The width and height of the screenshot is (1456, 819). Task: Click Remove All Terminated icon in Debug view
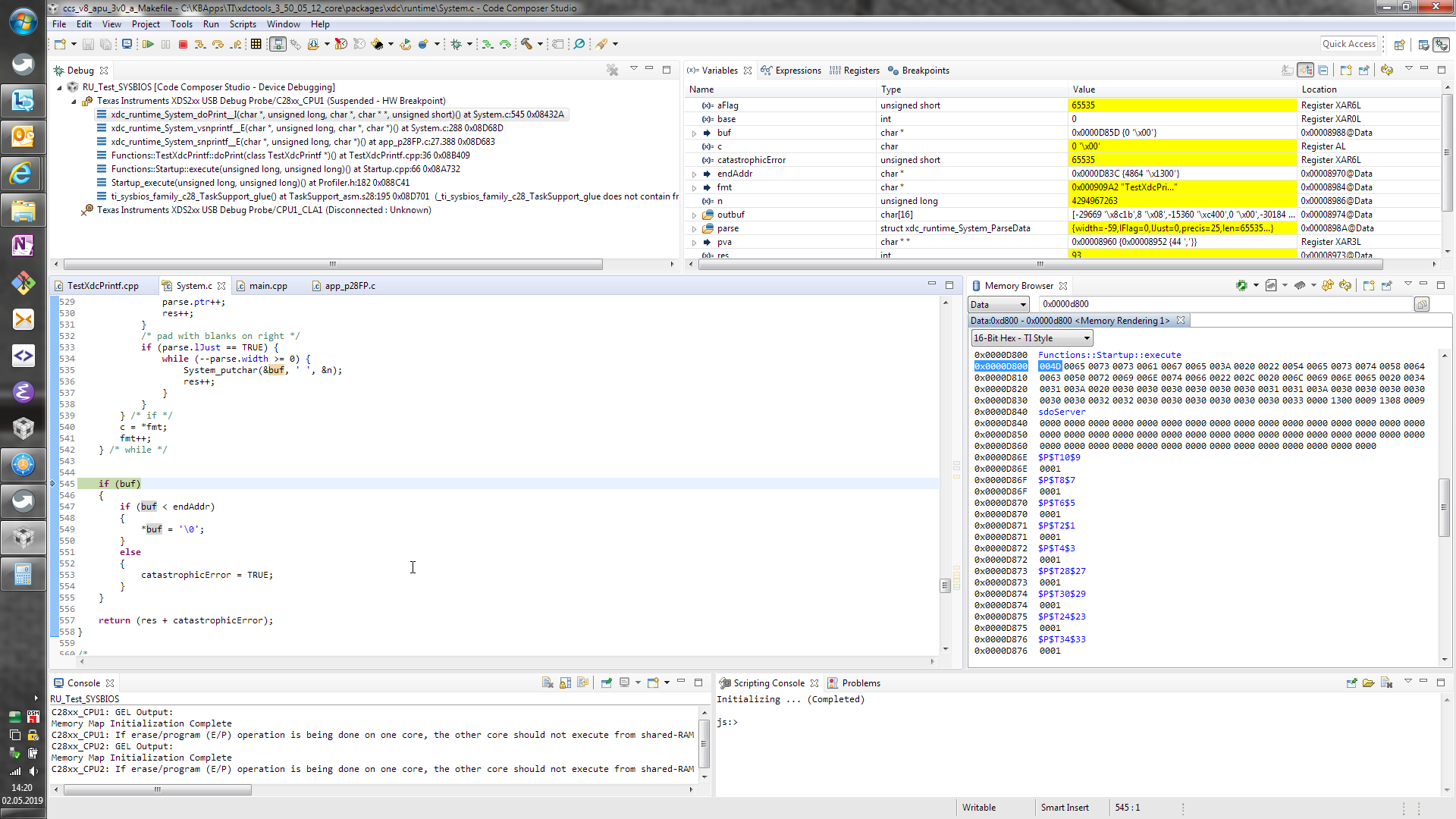pyautogui.click(x=613, y=70)
